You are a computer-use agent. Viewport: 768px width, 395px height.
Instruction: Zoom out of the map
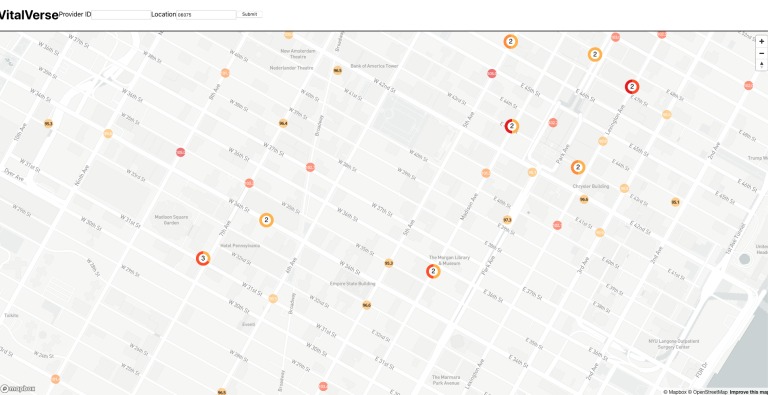pos(761,53)
